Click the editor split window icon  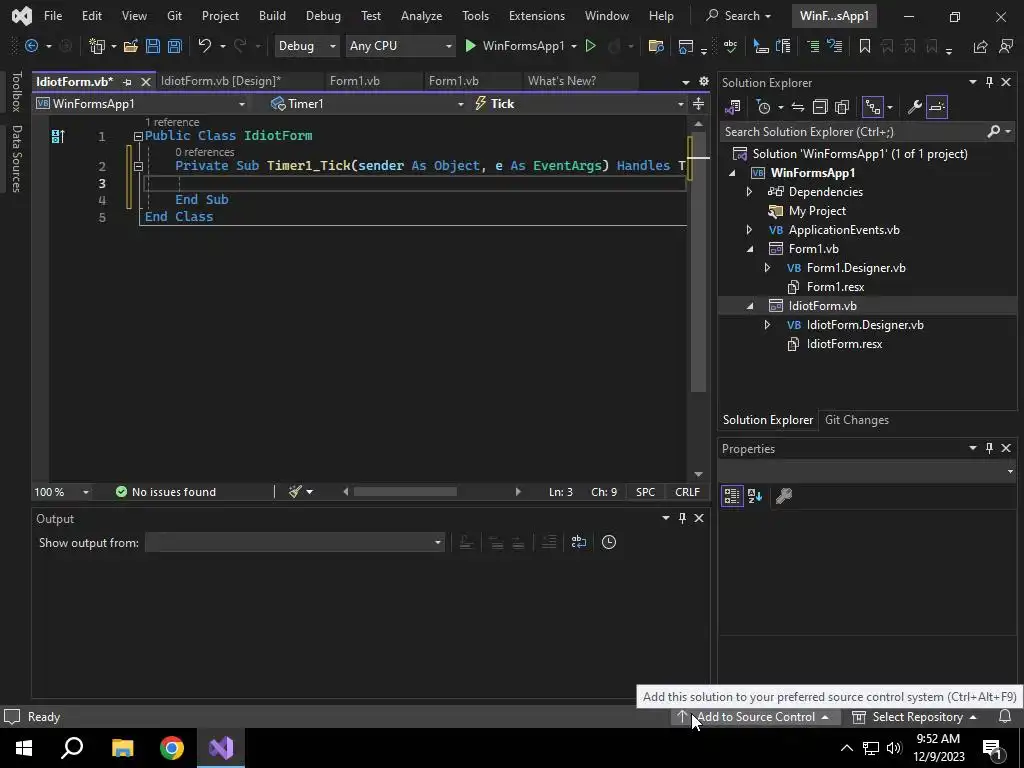tap(698, 104)
